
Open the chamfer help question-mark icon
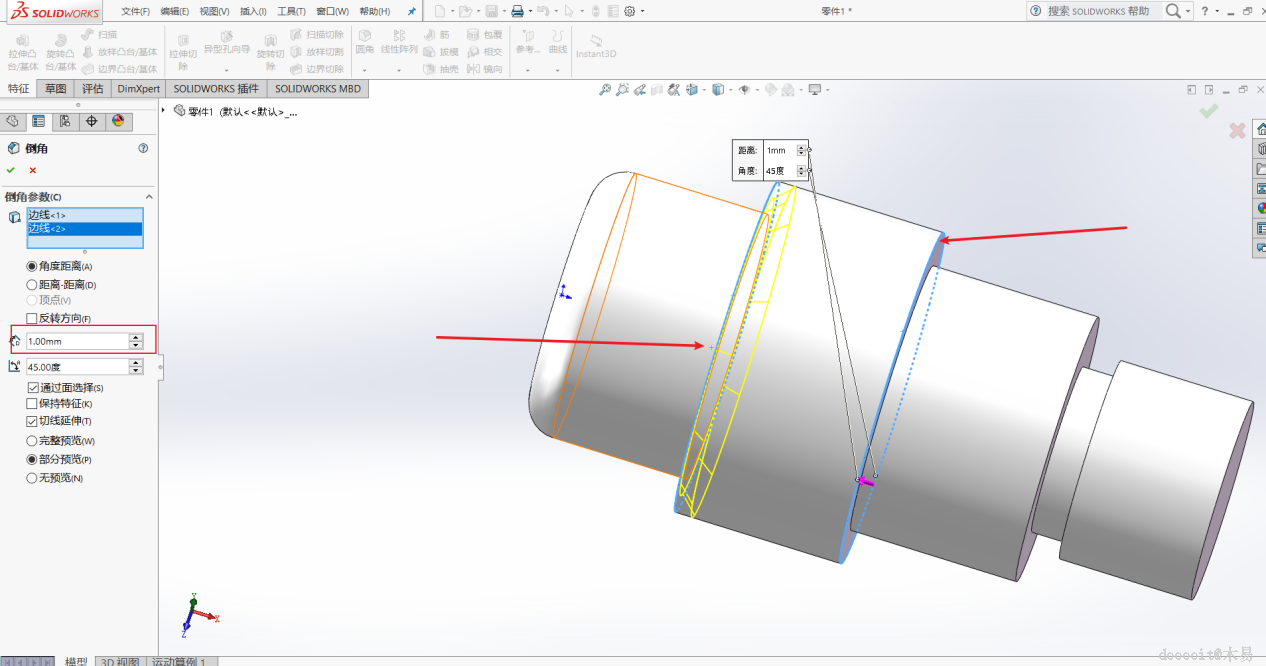coord(143,148)
